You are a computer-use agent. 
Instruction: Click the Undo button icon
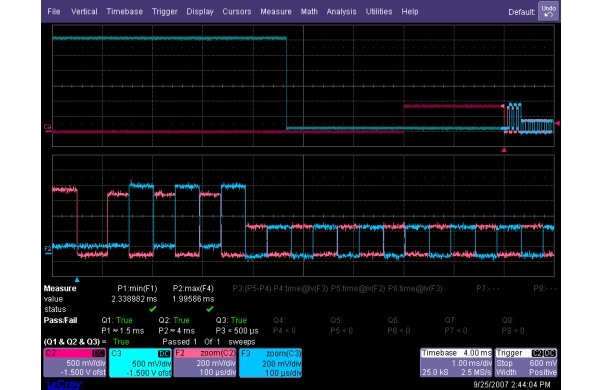[x=549, y=11]
